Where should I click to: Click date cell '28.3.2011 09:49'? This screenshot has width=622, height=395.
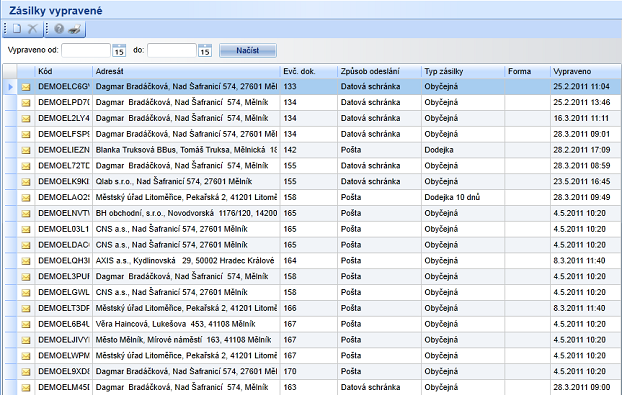click(586, 198)
